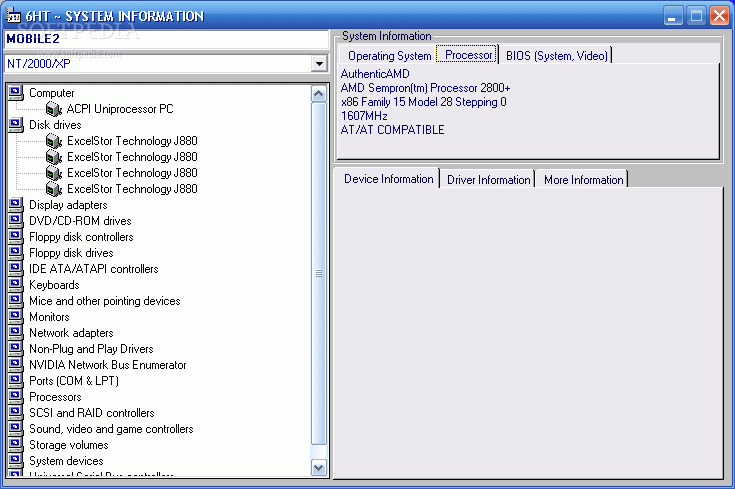Viewport: 735px width, 489px height.
Task: Open the Driver Information tab
Action: click(488, 180)
